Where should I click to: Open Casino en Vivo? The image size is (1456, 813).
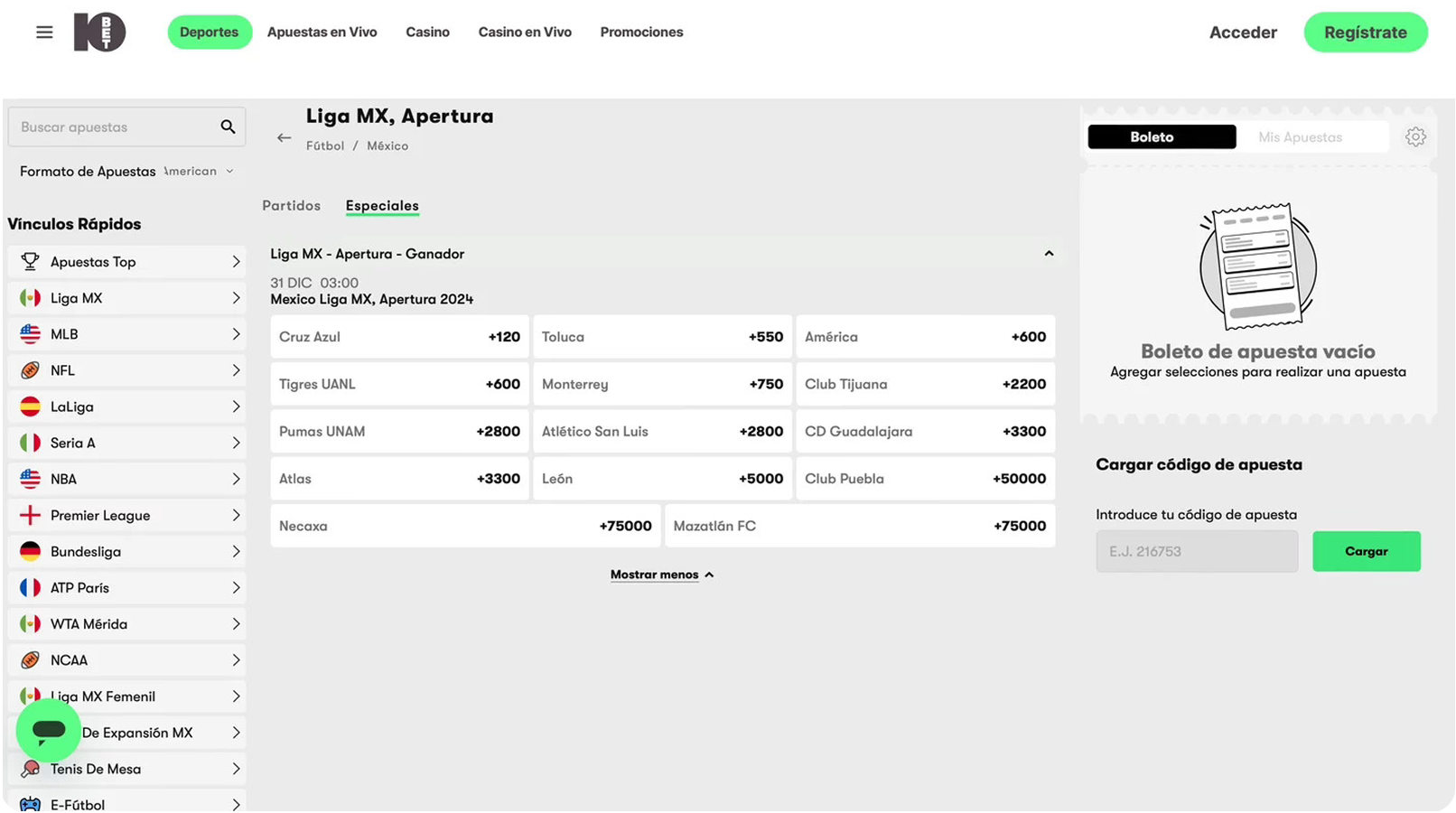coord(525,33)
